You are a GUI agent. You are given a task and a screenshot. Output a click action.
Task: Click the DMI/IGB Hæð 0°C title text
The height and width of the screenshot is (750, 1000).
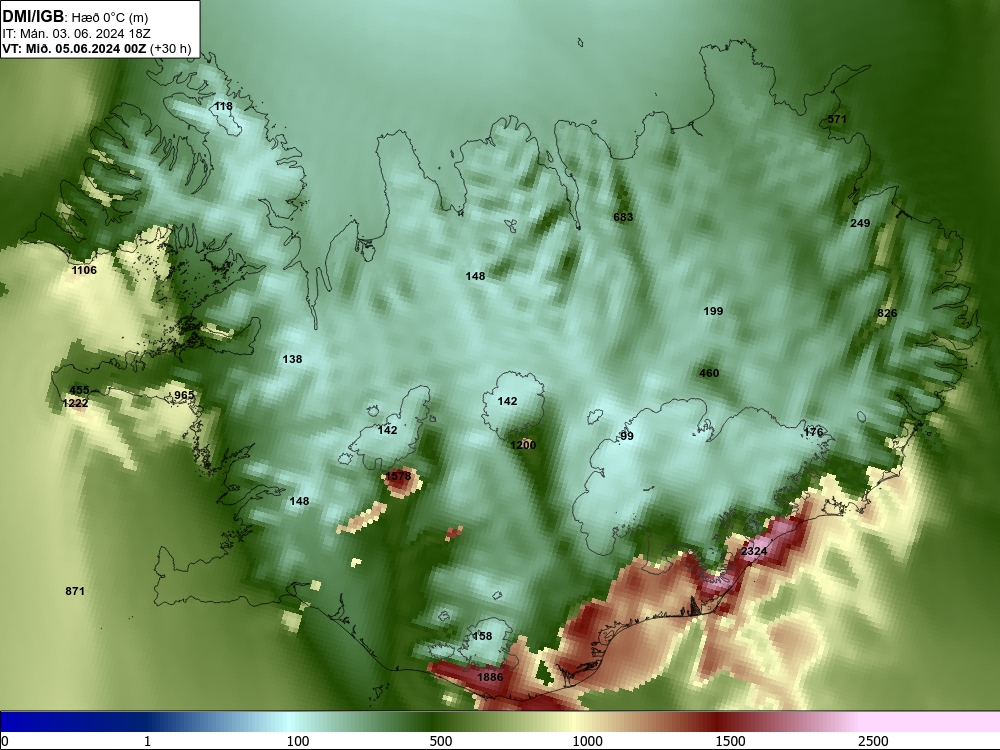tap(75, 17)
